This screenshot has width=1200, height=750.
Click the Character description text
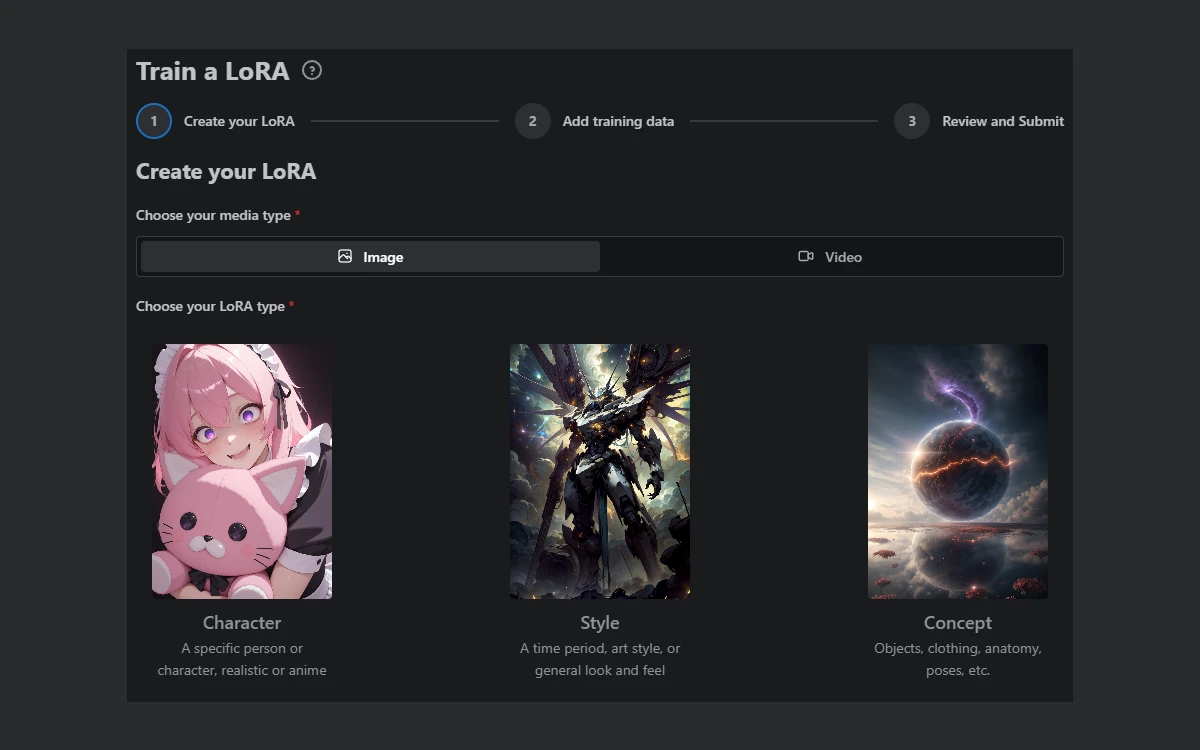coord(242,659)
